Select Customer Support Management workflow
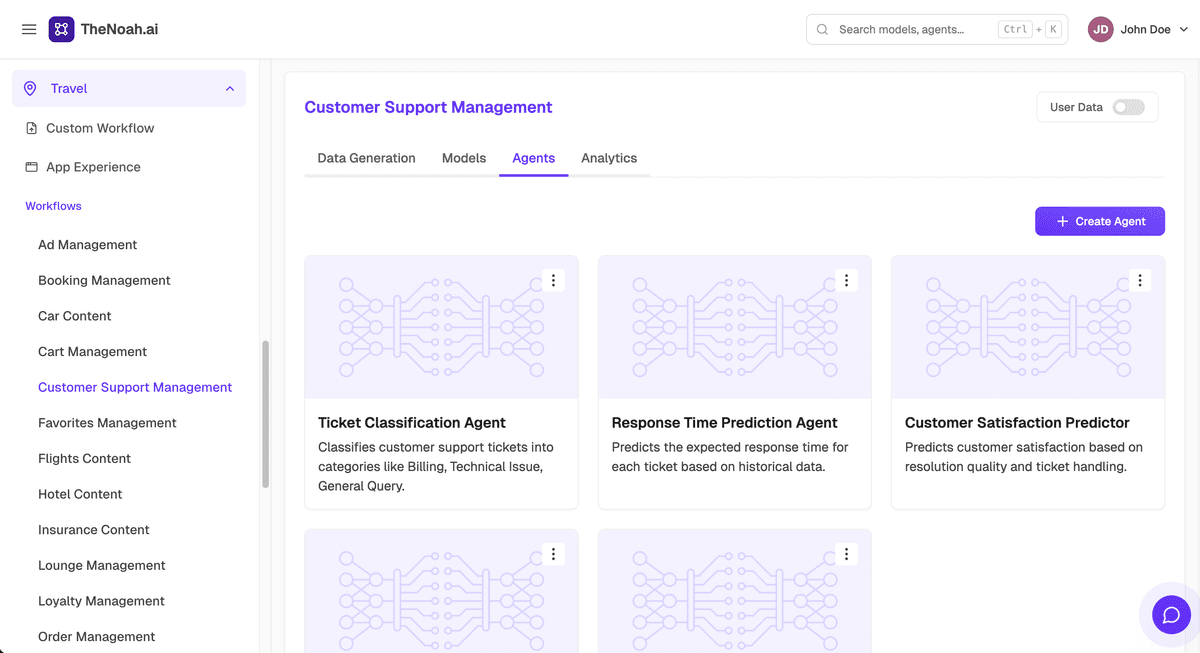Screen dimensions: 1200x653 tap(135, 387)
